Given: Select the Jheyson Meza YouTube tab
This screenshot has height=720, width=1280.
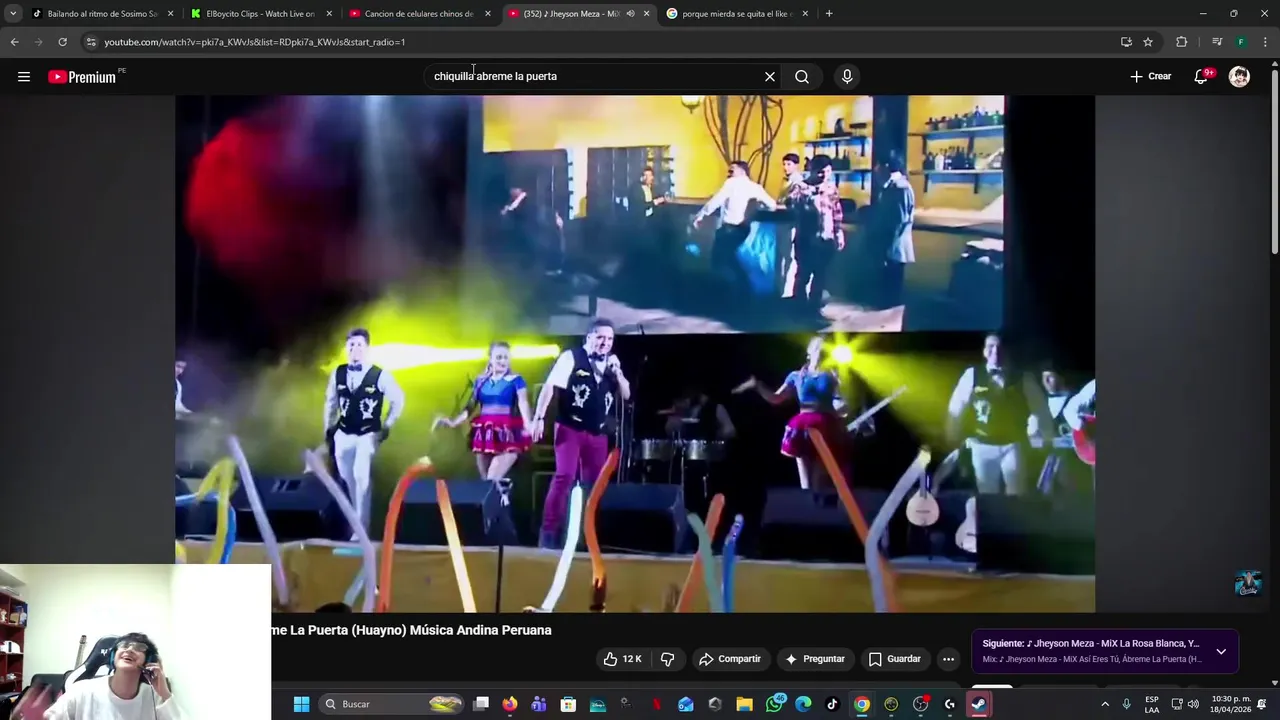Looking at the screenshot, I should point(570,14).
